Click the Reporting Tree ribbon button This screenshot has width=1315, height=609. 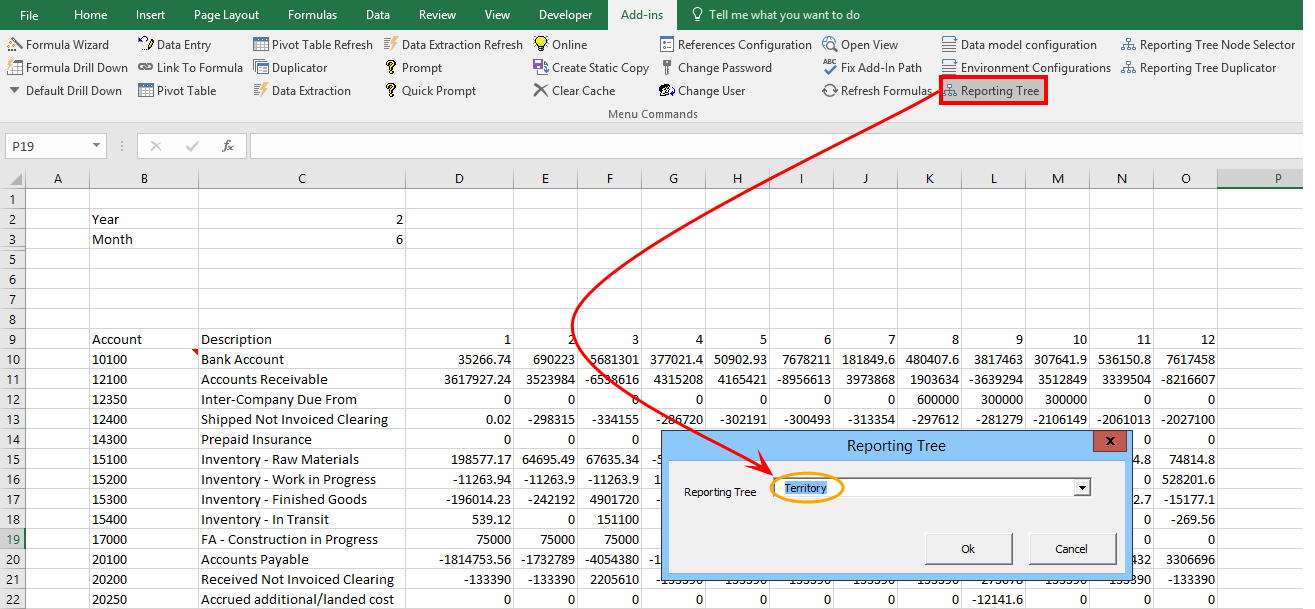[x=992, y=91]
